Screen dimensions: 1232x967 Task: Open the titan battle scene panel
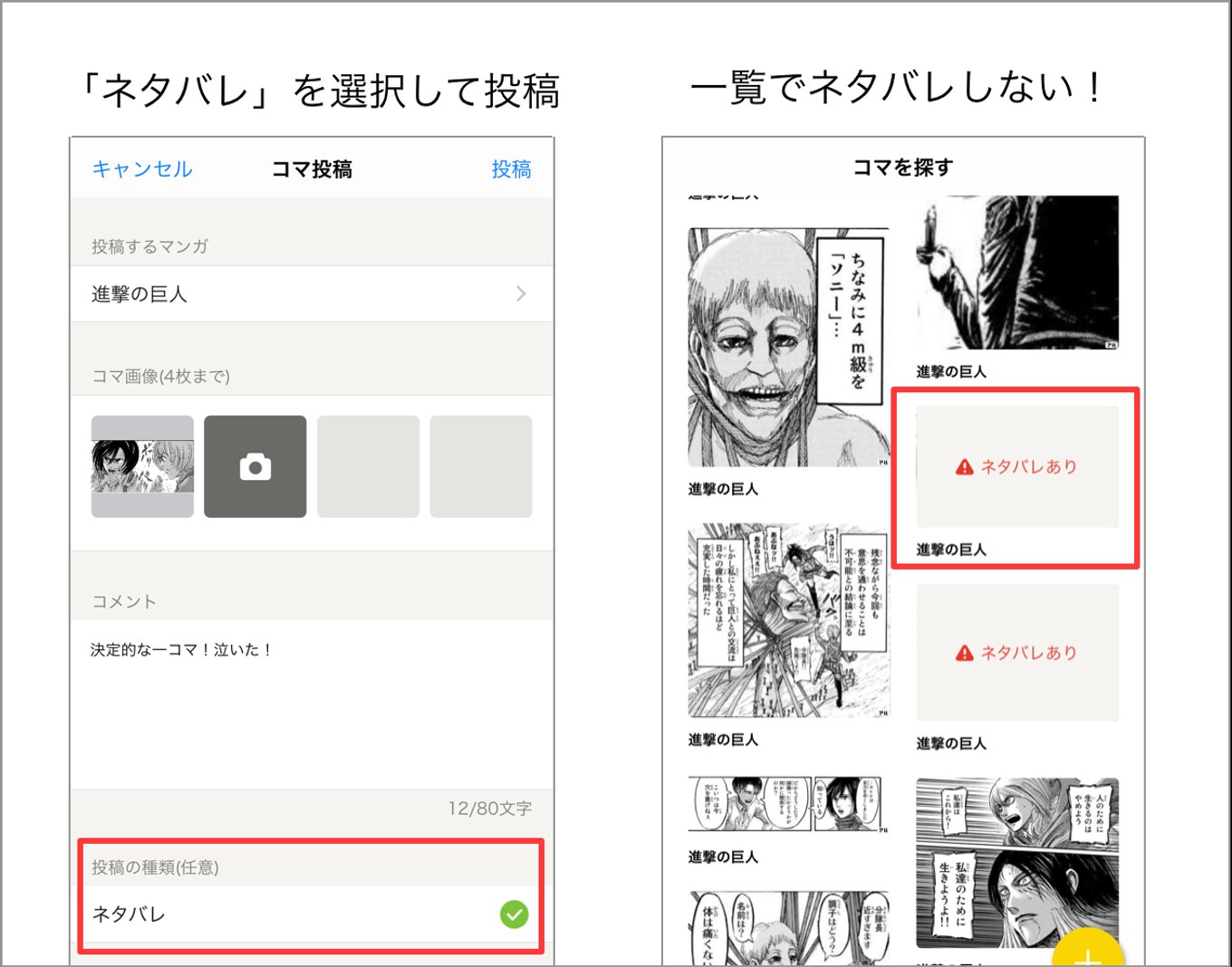(x=788, y=620)
